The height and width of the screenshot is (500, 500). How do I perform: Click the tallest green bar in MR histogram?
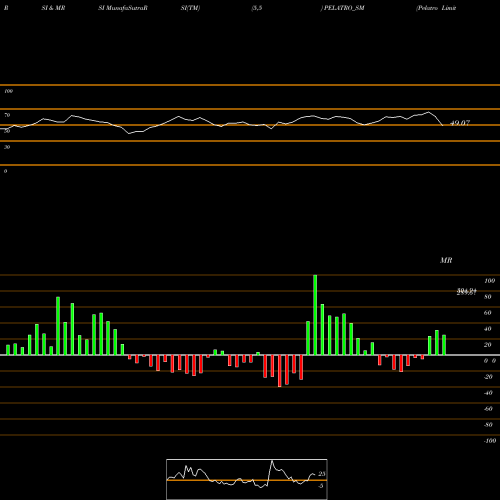[315, 315]
